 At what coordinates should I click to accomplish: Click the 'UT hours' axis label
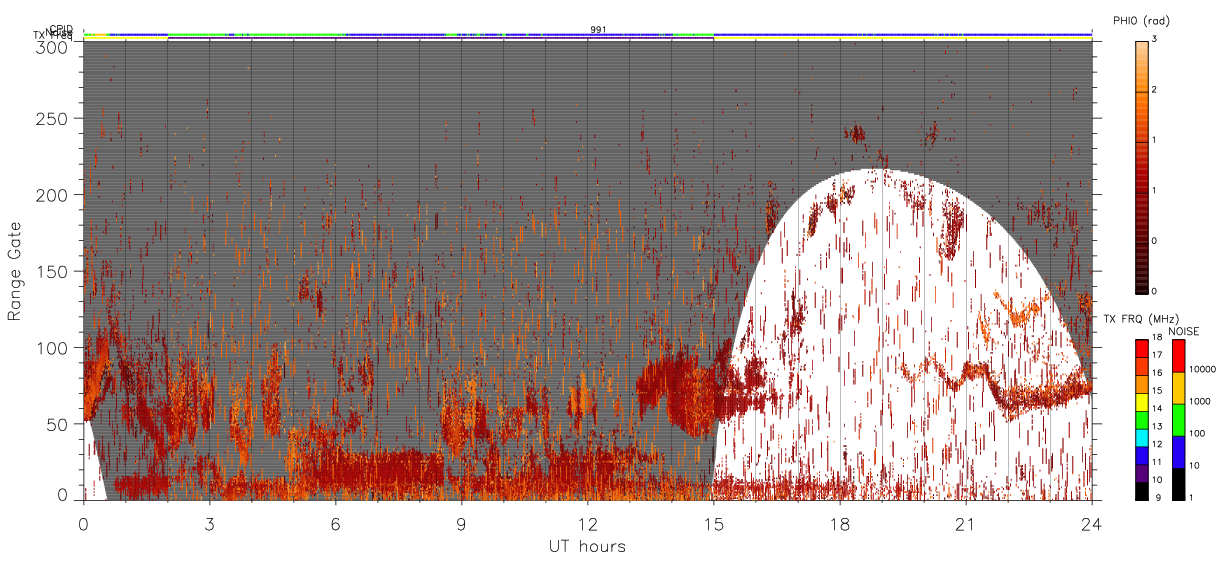click(587, 546)
